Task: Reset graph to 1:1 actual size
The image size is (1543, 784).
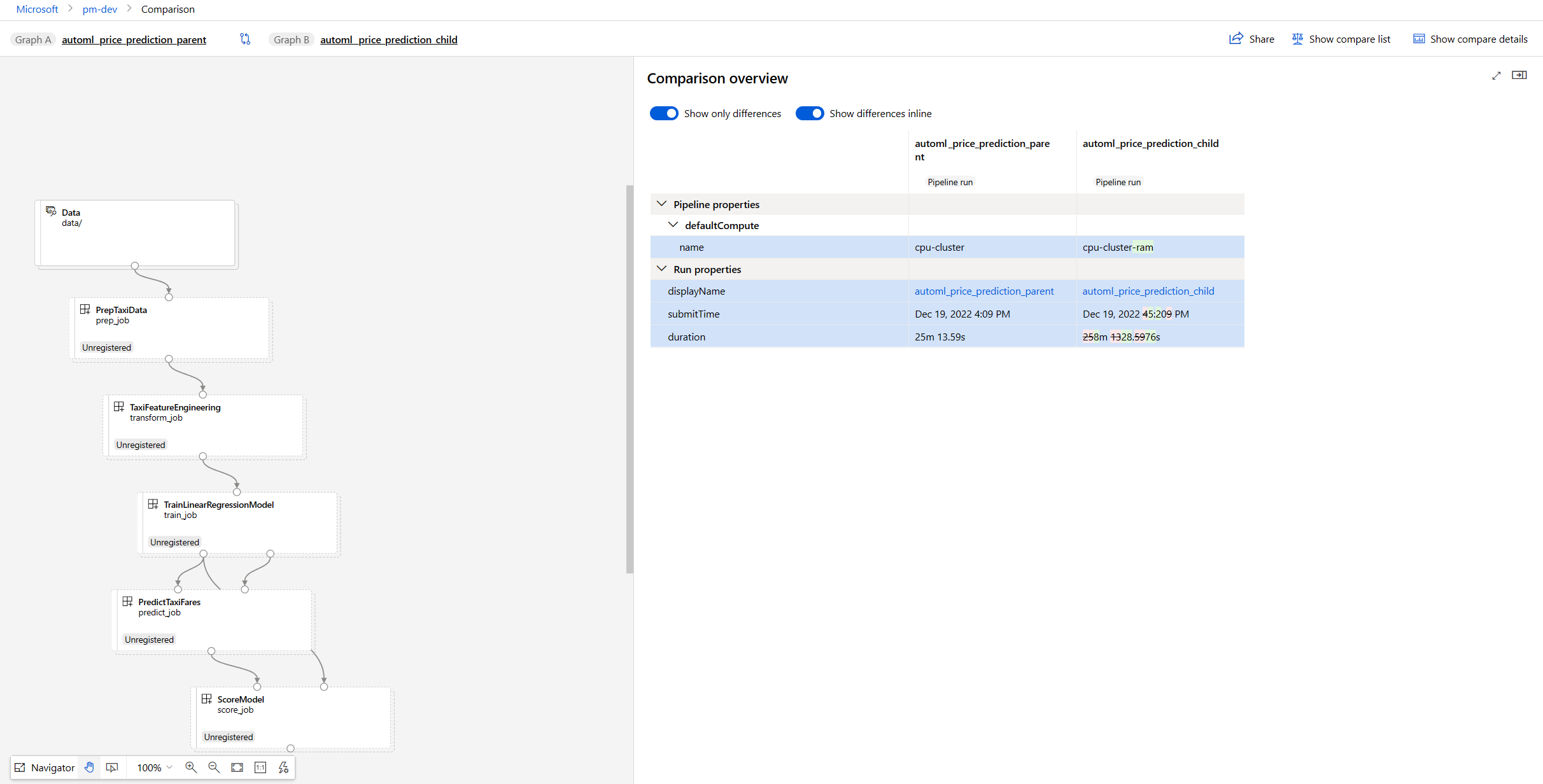Action: click(x=260, y=767)
